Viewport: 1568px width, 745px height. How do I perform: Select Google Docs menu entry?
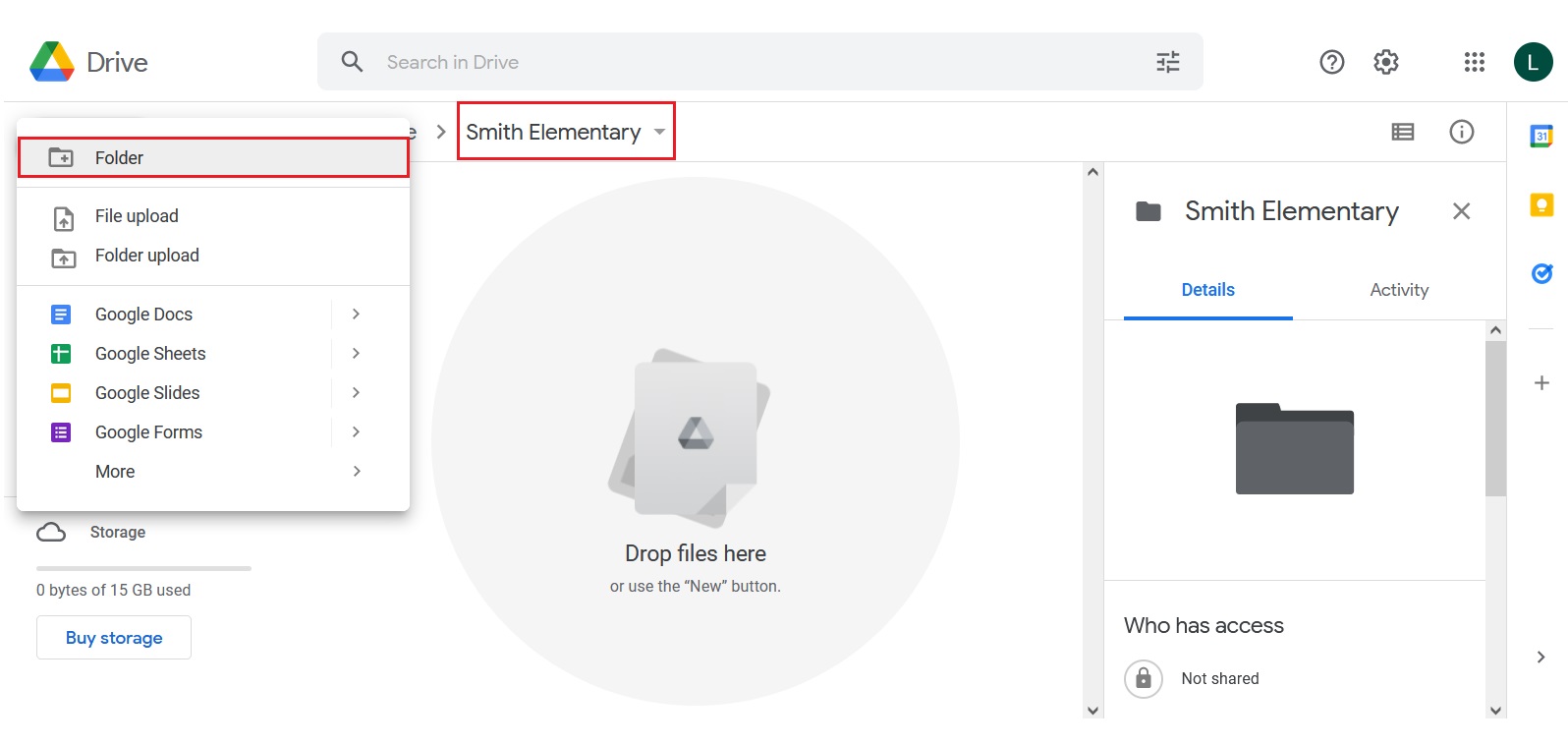tap(213, 315)
